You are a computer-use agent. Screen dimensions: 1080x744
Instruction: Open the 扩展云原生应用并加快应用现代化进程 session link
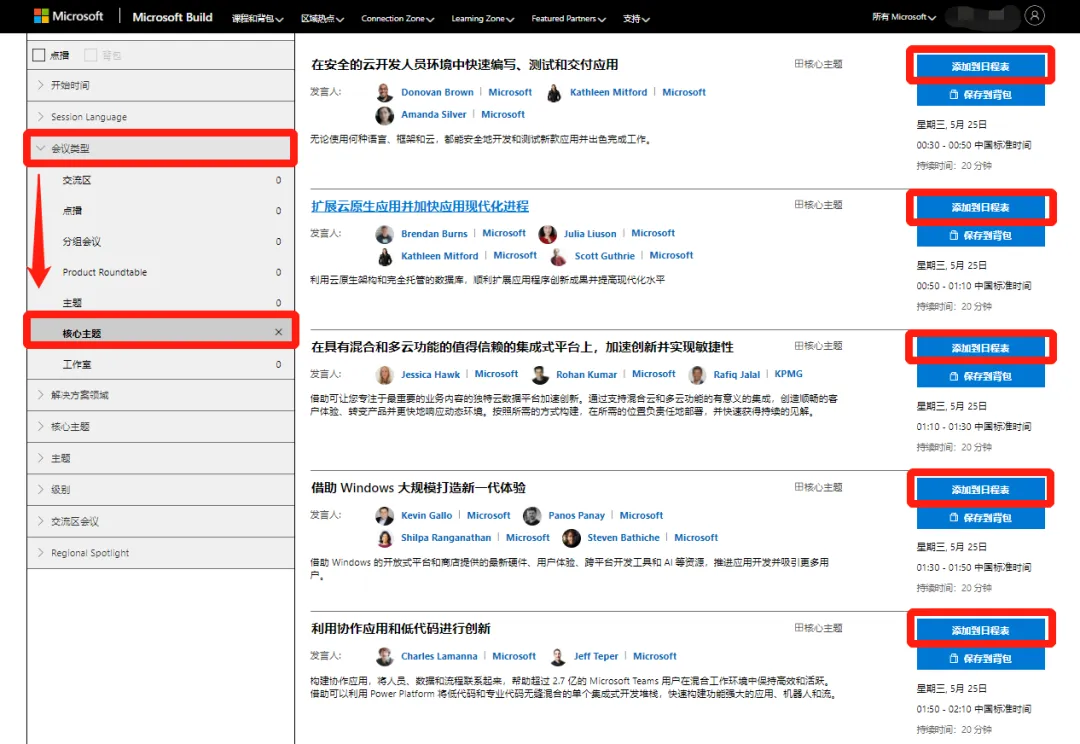tap(420, 206)
